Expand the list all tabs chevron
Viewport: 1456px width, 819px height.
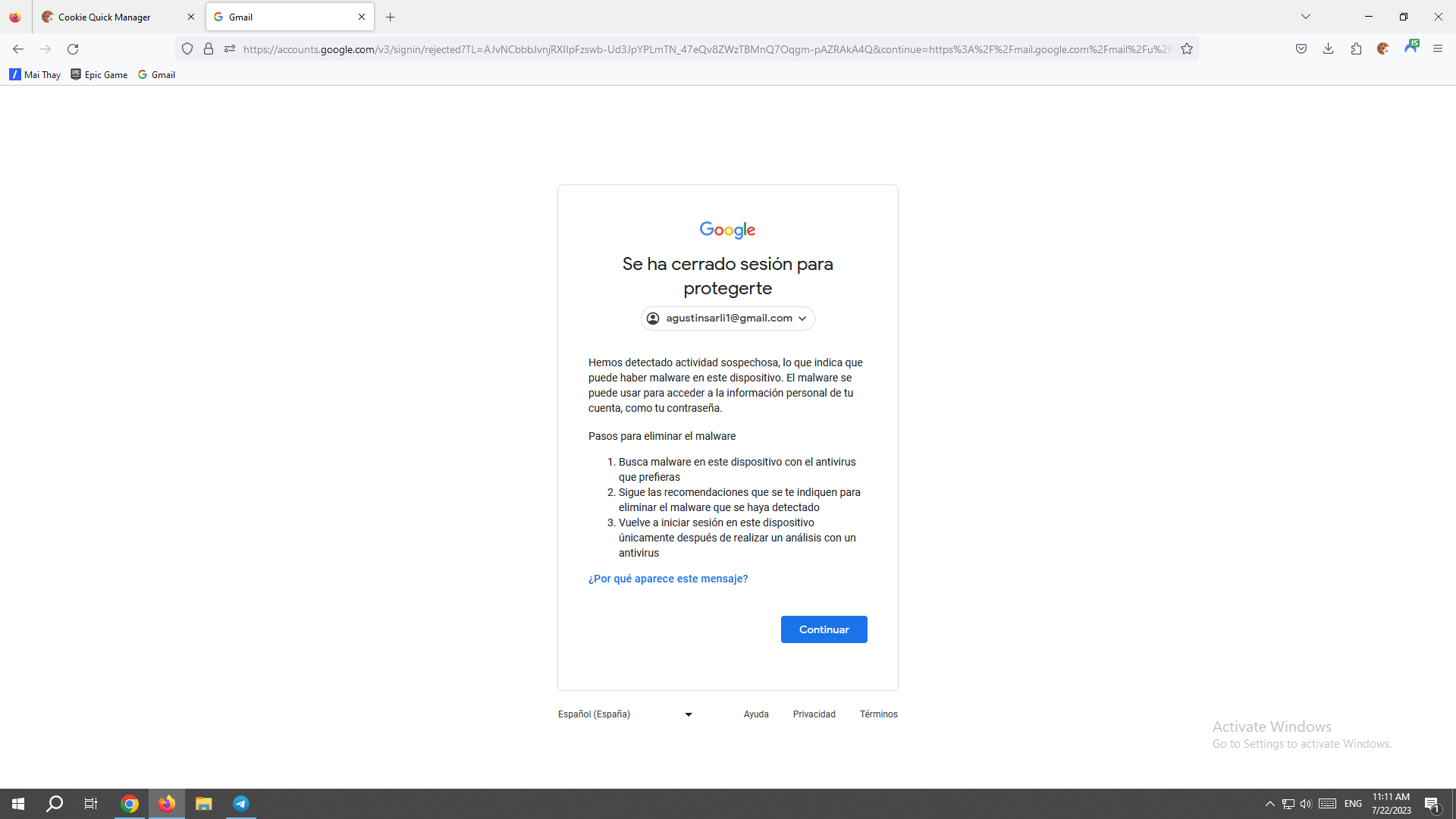tap(1306, 17)
